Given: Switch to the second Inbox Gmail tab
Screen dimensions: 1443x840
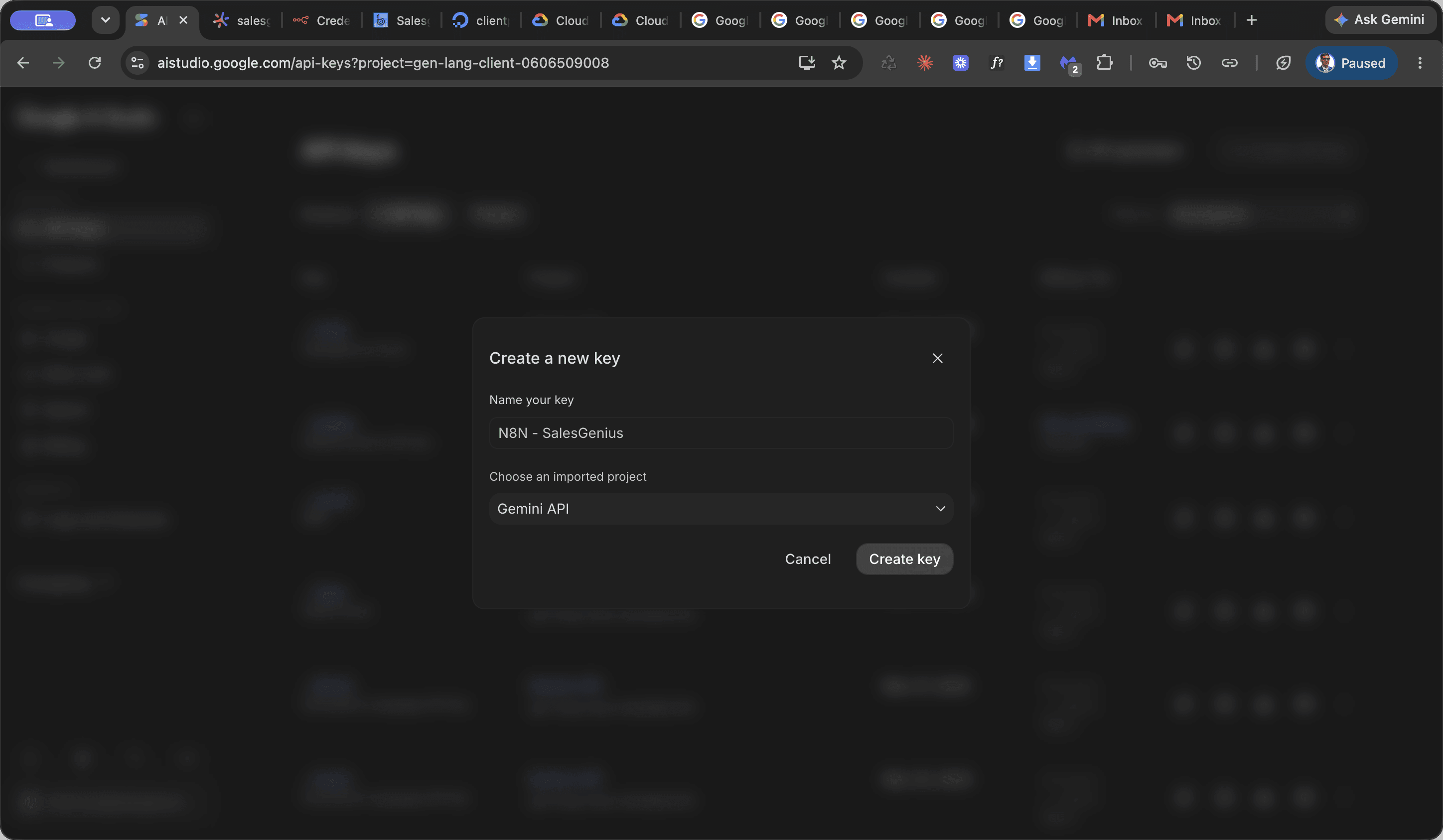Looking at the screenshot, I should [1194, 20].
